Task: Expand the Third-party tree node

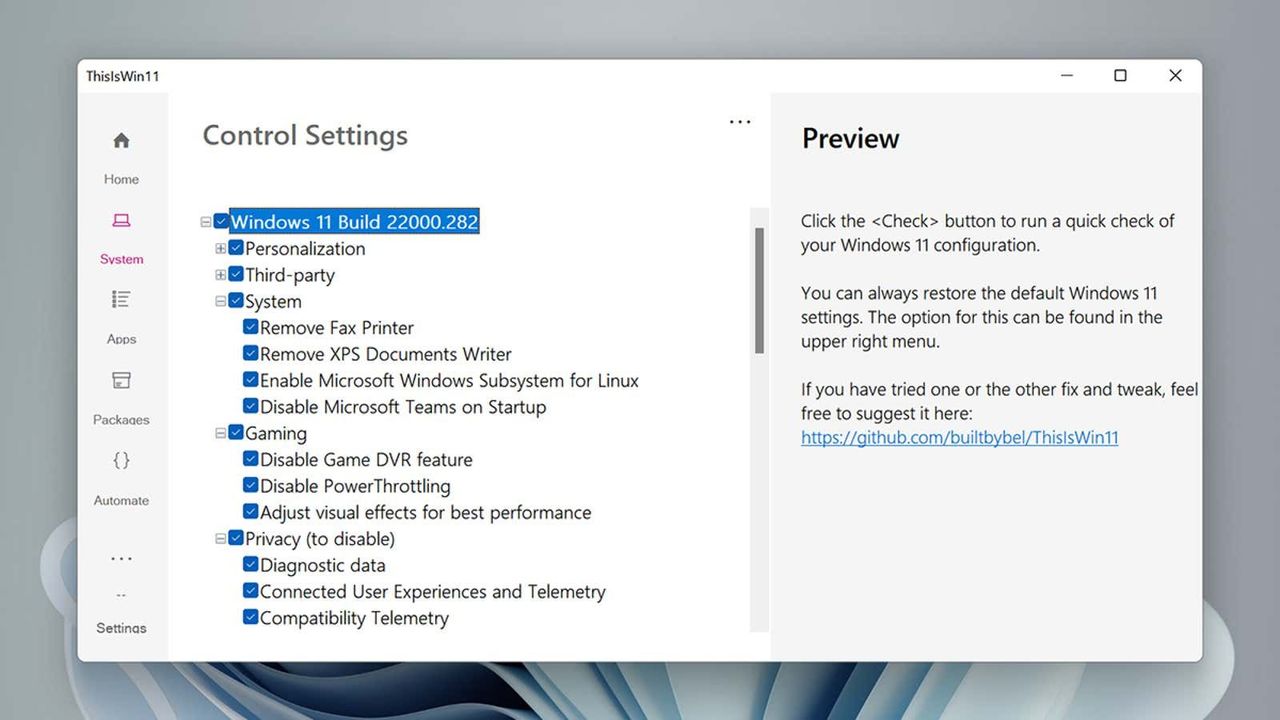Action: (x=221, y=275)
